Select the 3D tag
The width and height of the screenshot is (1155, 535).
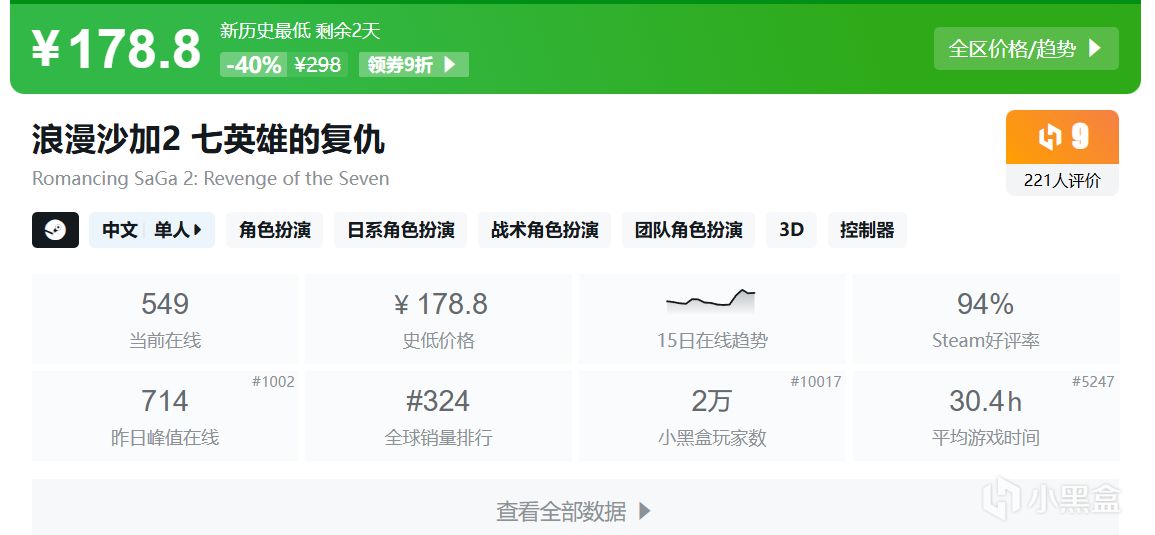(791, 230)
